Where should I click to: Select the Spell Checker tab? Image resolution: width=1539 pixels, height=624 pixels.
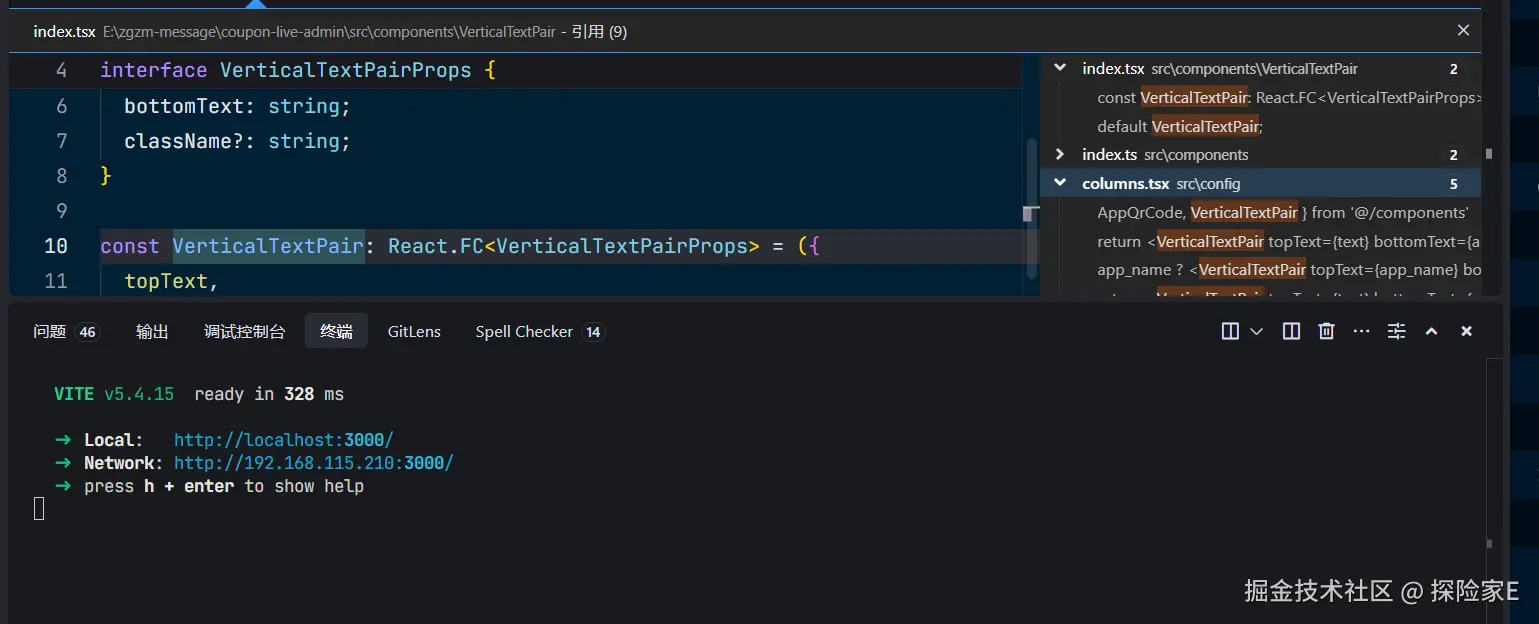pos(524,331)
